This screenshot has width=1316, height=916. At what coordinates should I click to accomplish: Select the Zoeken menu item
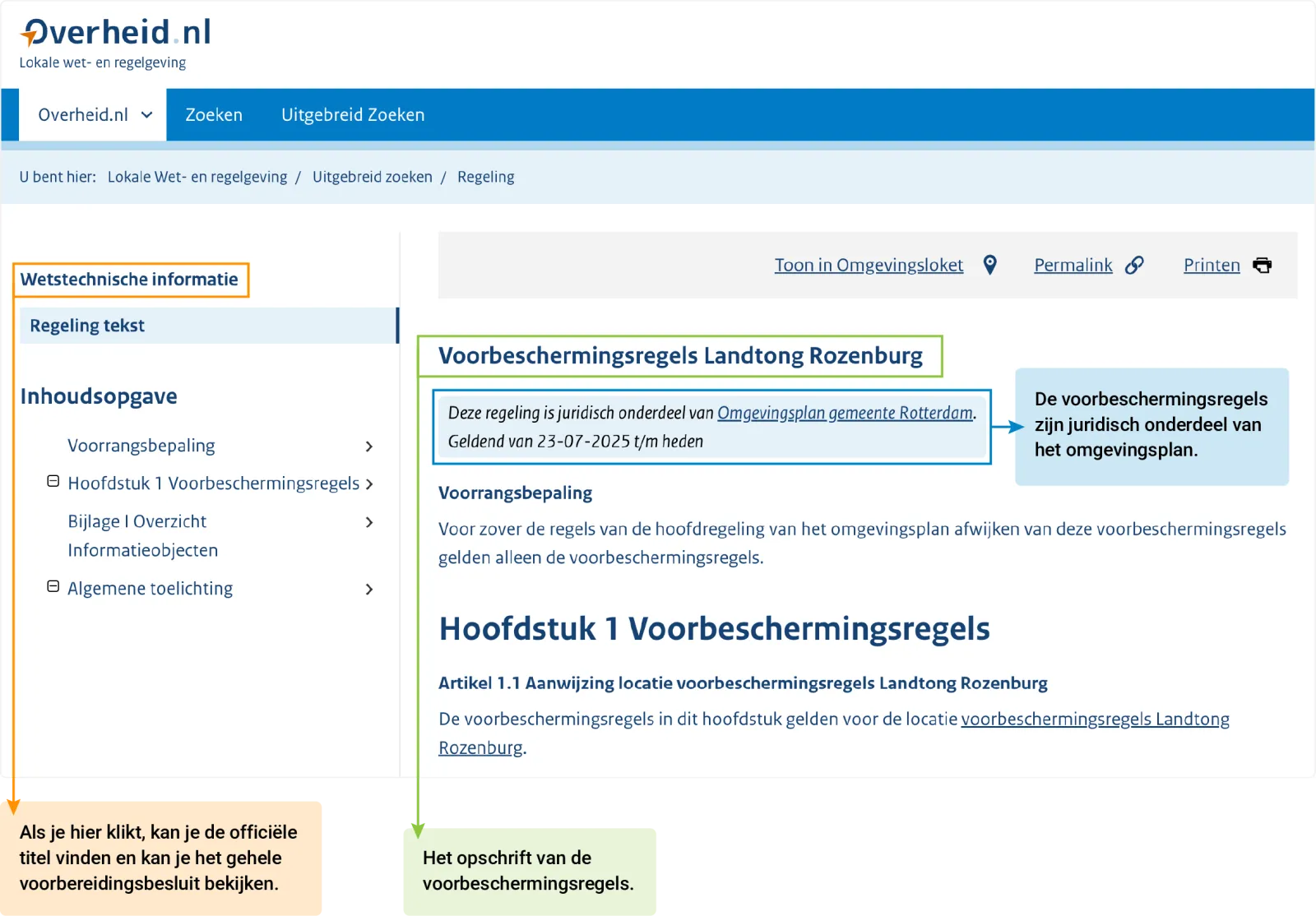click(x=213, y=114)
